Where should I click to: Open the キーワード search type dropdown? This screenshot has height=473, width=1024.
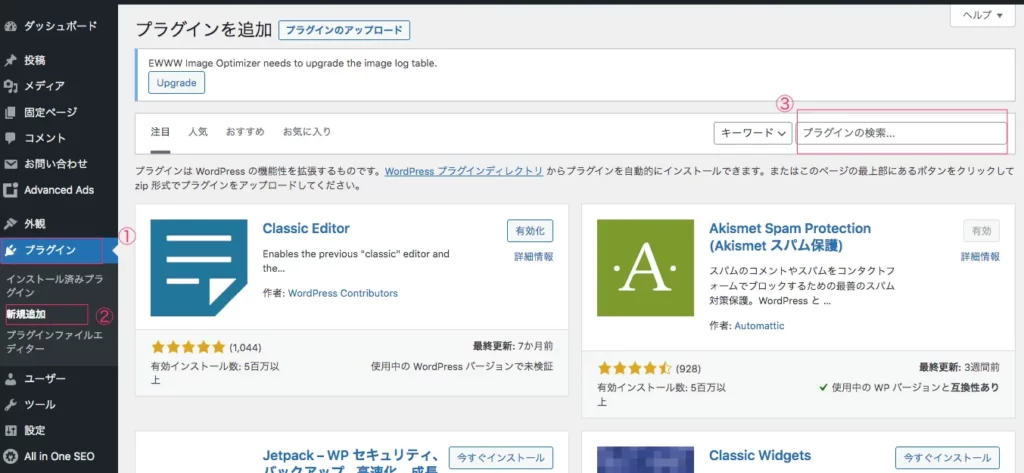[x=753, y=133]
